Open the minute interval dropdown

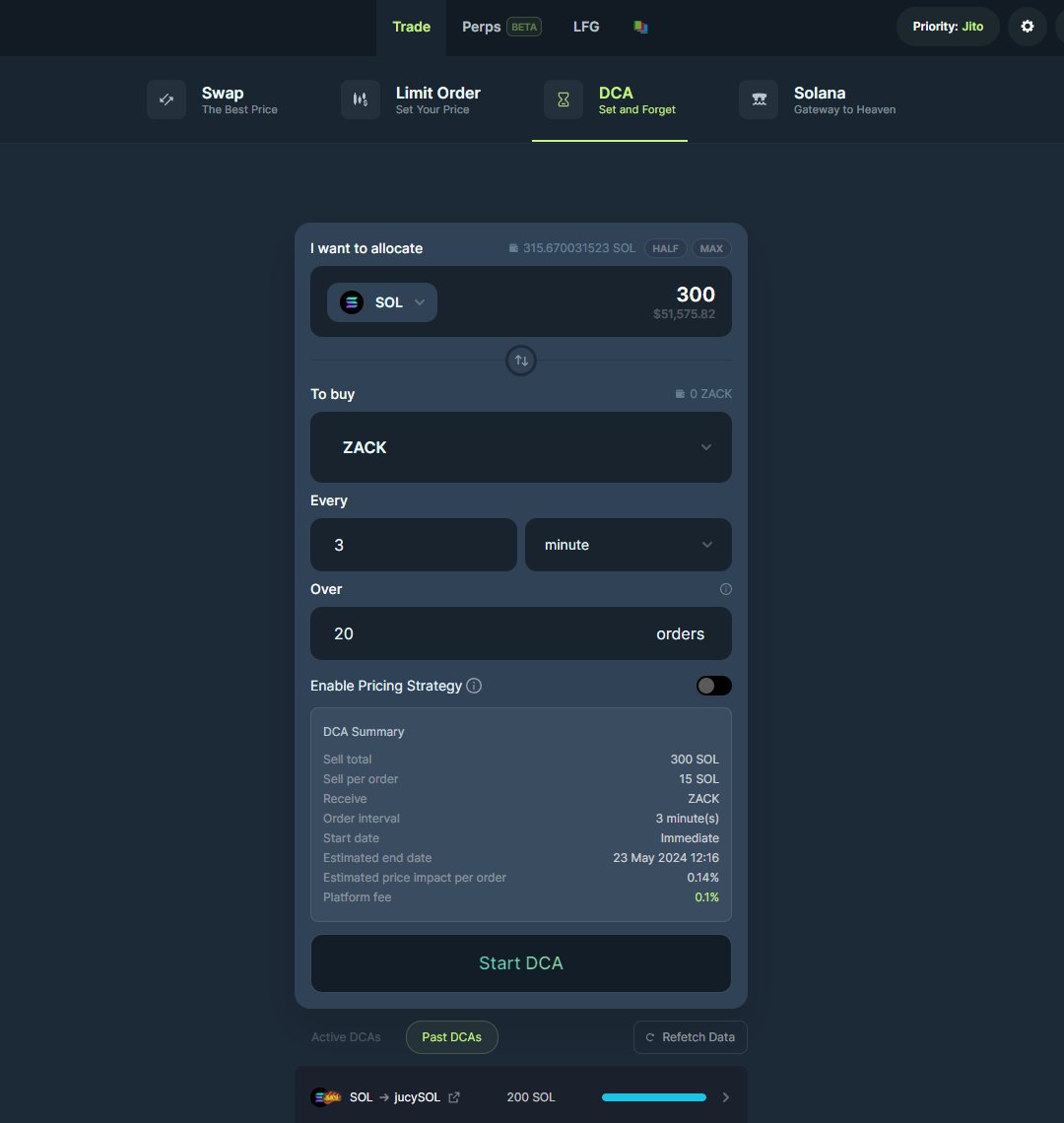pos(629,545)
